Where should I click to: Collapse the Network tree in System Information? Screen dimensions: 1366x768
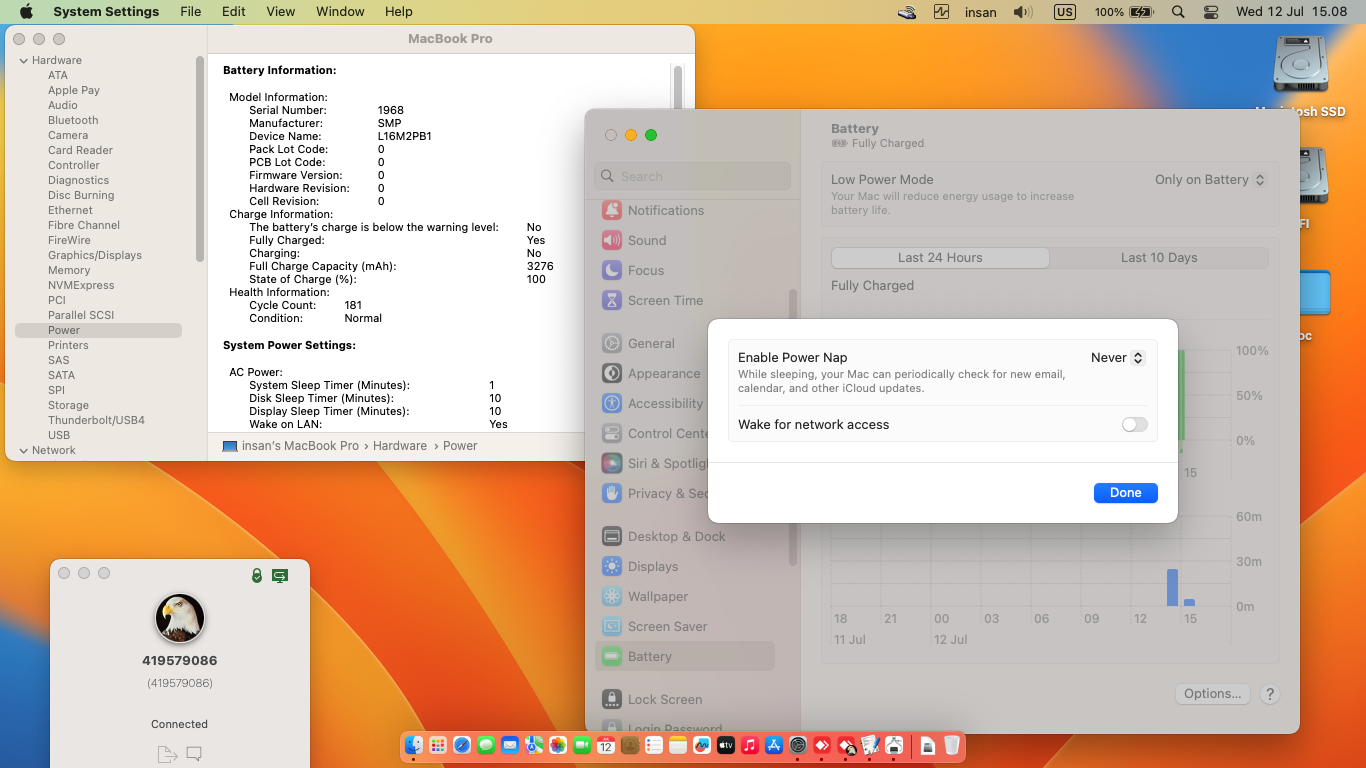[24, 451]
